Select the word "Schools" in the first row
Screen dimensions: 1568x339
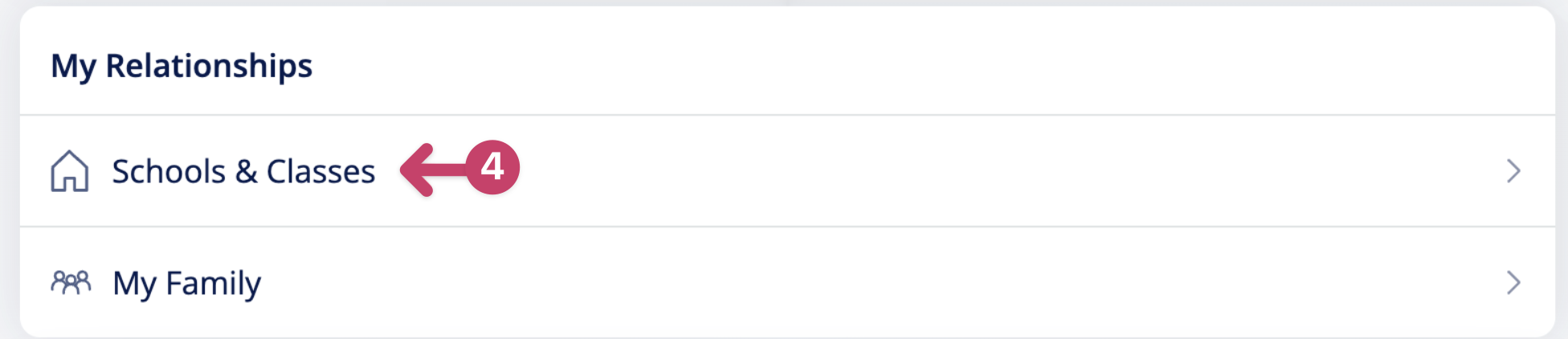coord(169,171)
